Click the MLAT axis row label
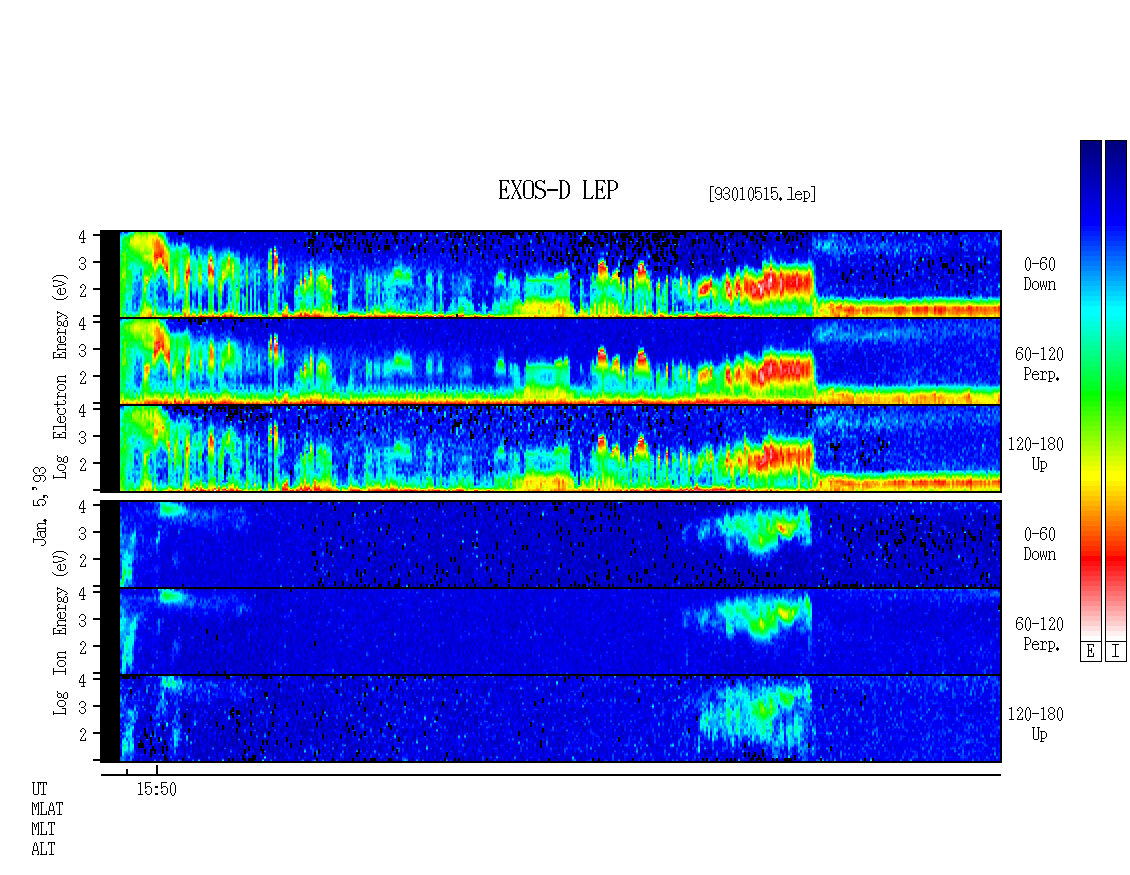 47,809
